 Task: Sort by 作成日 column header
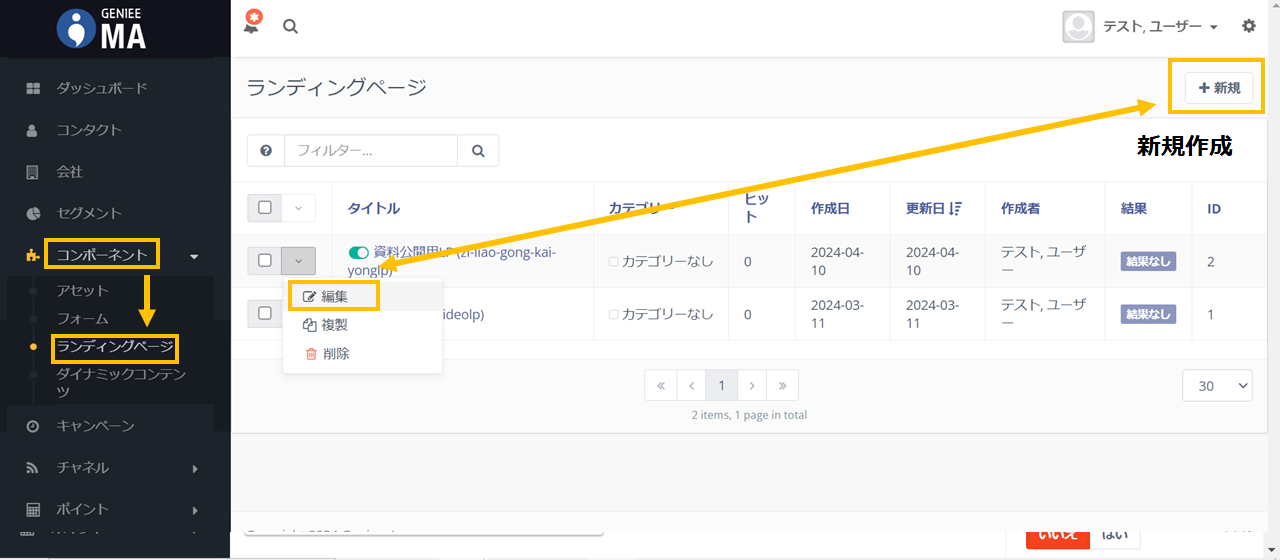click(831, 208)
